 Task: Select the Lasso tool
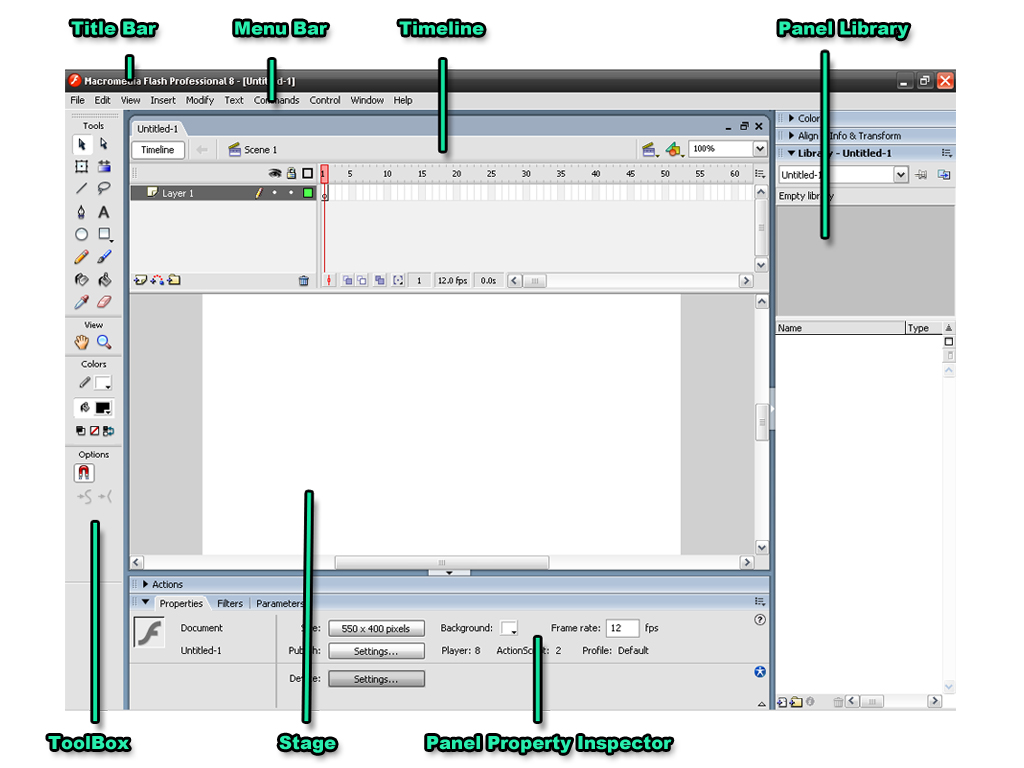(104, 189)
